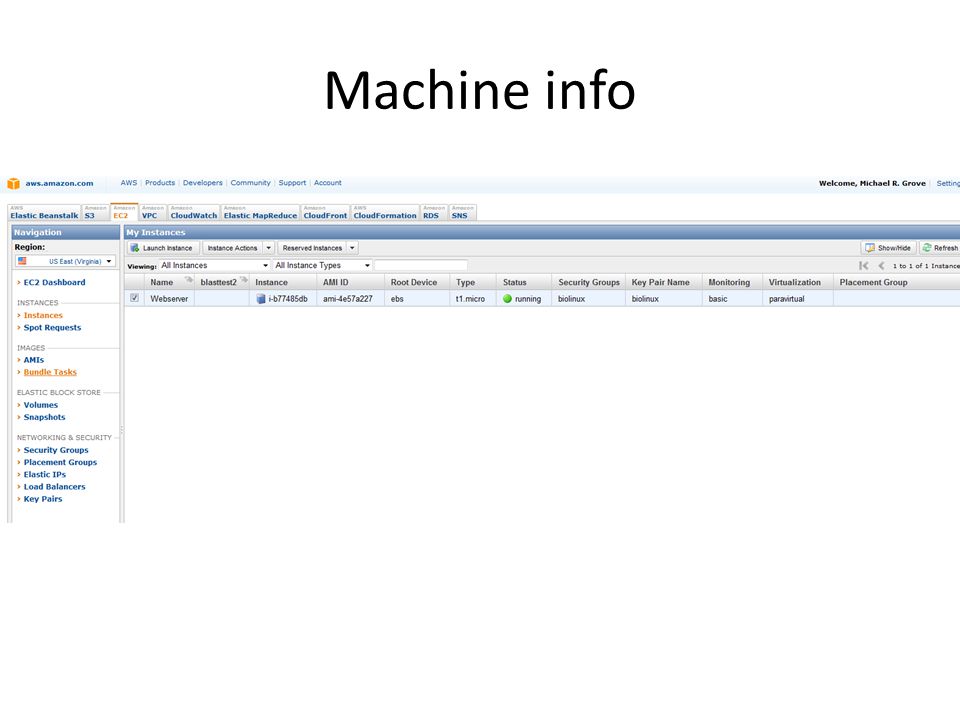960x720 pixels.
Task: Open the Instance Actions dropdown arrow
Action: coord(269,248)
